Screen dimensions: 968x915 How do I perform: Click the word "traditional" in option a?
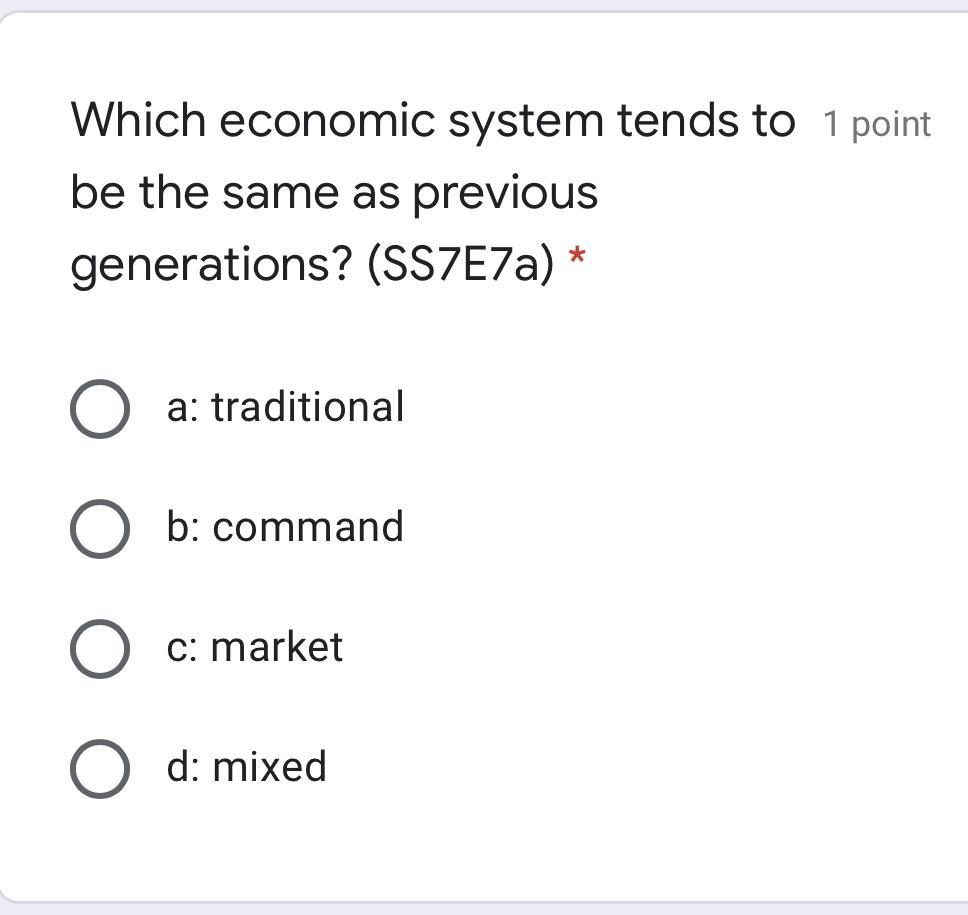click(308, 407)
